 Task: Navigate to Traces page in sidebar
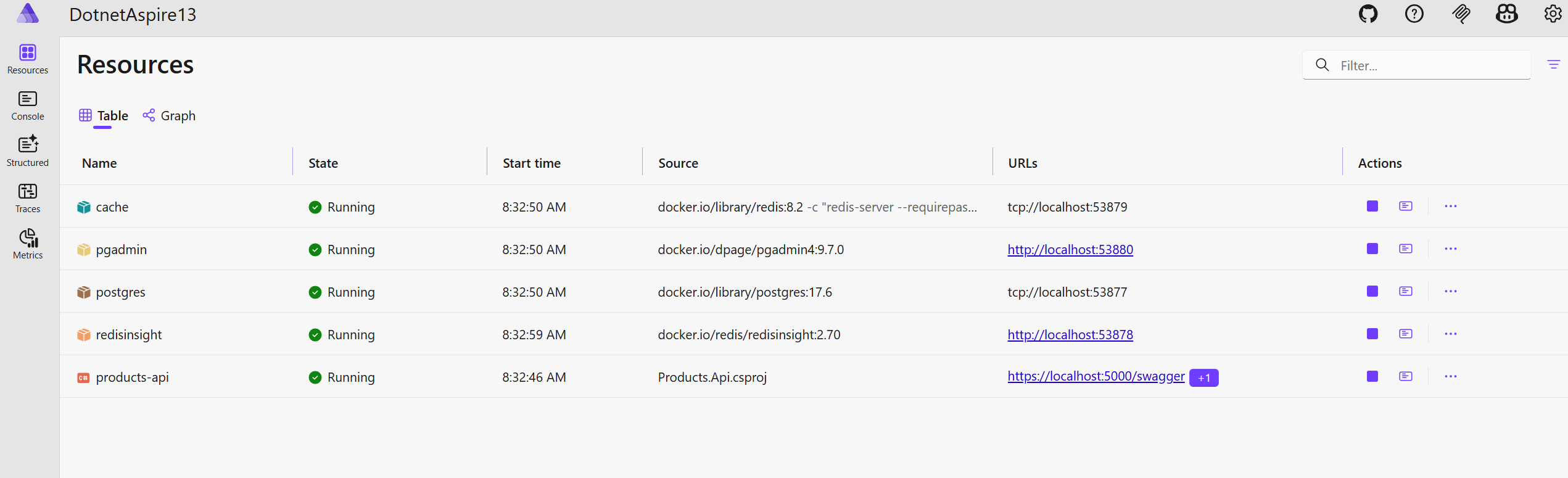28,199
